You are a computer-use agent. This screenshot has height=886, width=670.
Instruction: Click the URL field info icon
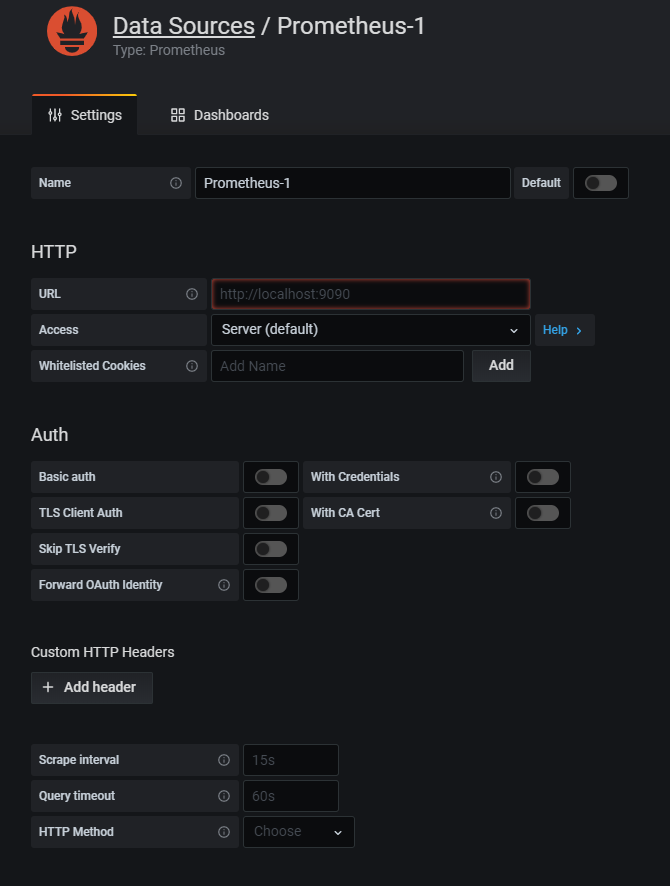192,294
